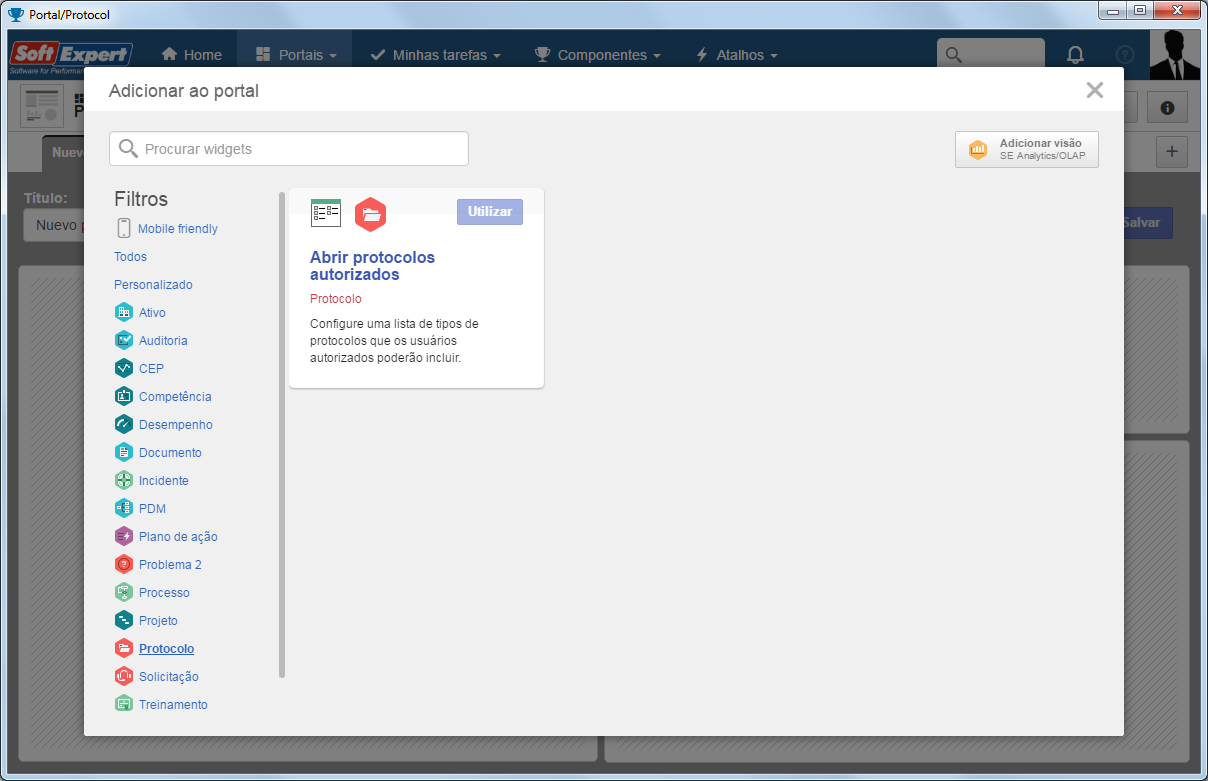Select the Personalizado filter

[x=153, y=285]
